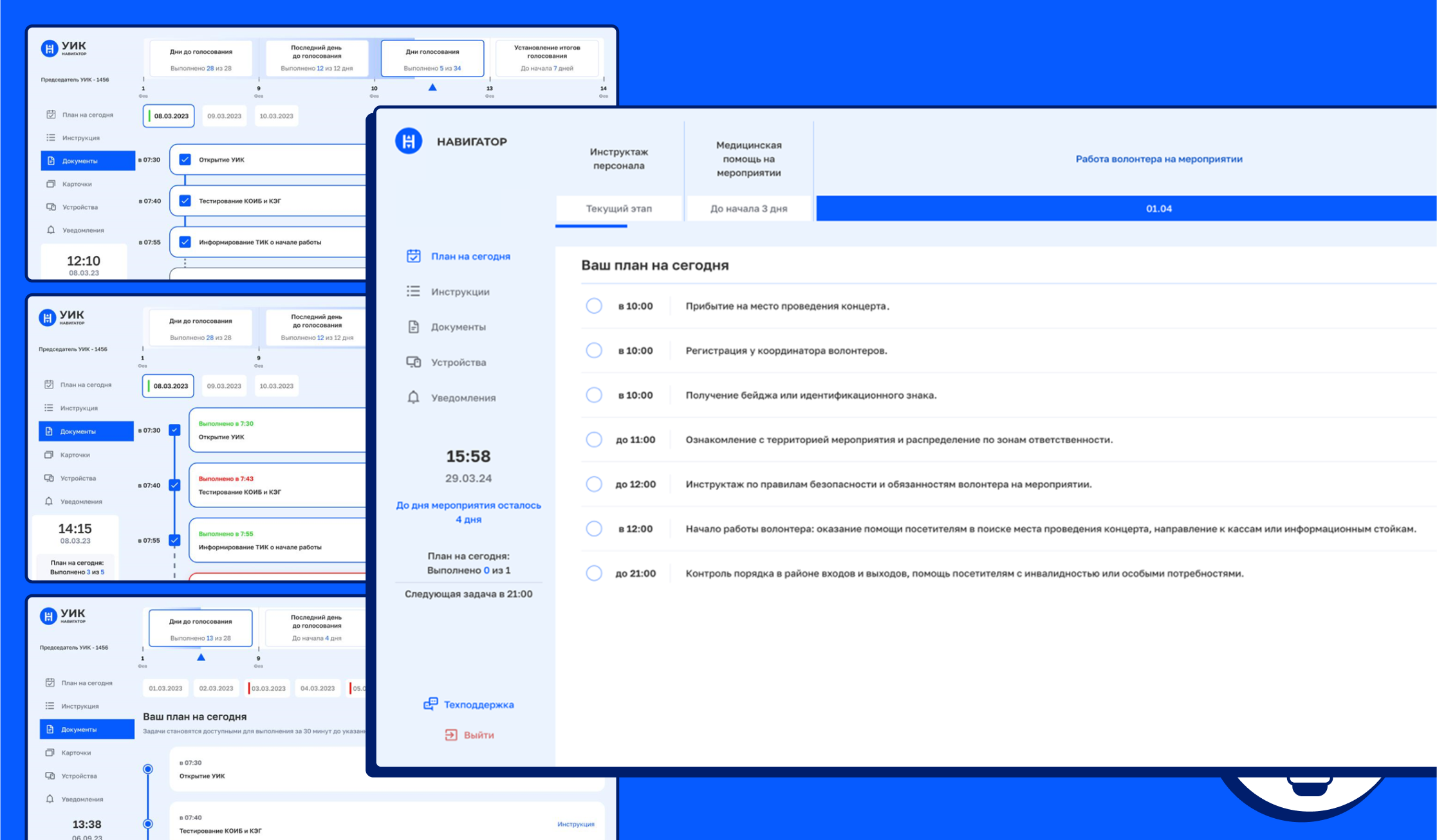Open Устройства devices icon in Навигатор sidebar
The height and width of the screenshot is (840, 1437).
pos(413,362)
